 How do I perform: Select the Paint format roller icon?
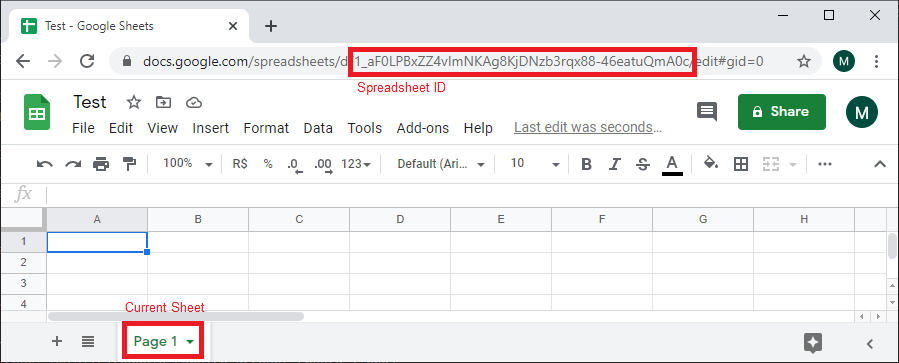(130, 164)
